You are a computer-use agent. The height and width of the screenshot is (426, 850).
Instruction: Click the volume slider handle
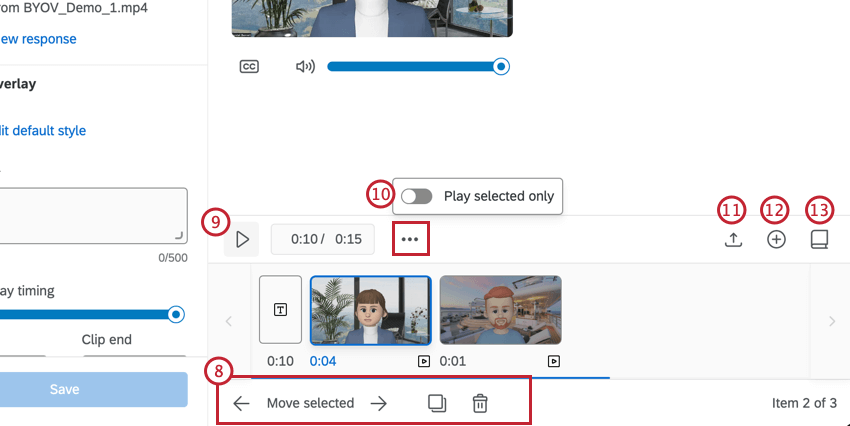coord(501,67)
